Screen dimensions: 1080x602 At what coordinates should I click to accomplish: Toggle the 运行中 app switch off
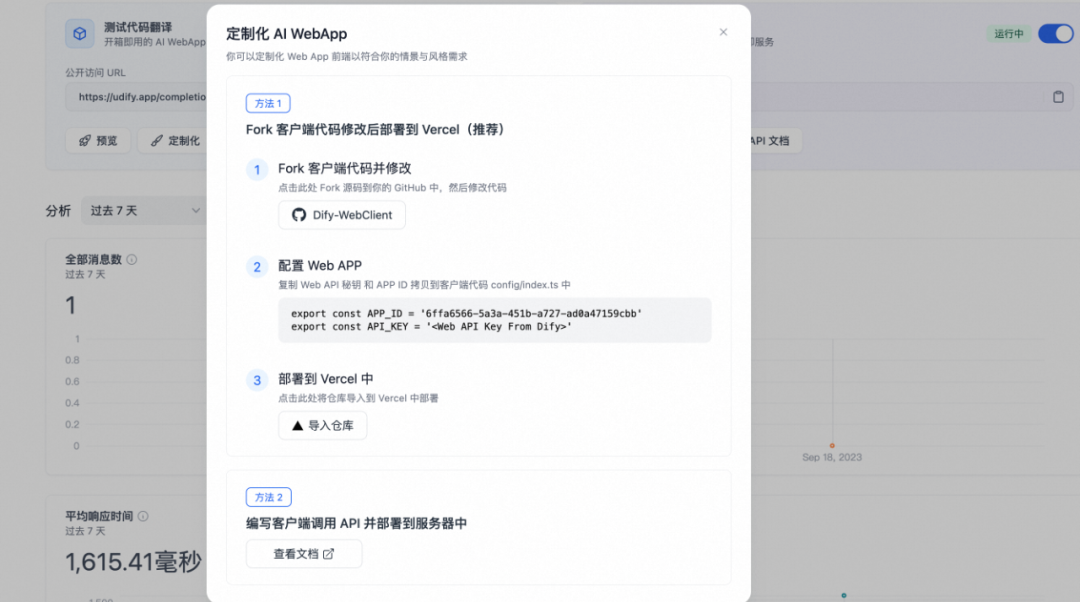click(1055, 33)
